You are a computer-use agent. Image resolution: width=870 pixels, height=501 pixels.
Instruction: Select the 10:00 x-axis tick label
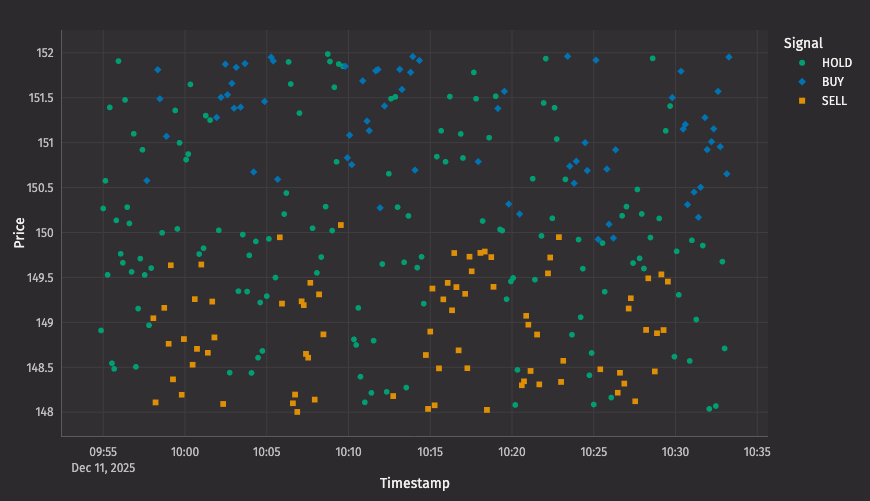pyautogui.click(x=185, y=452)
